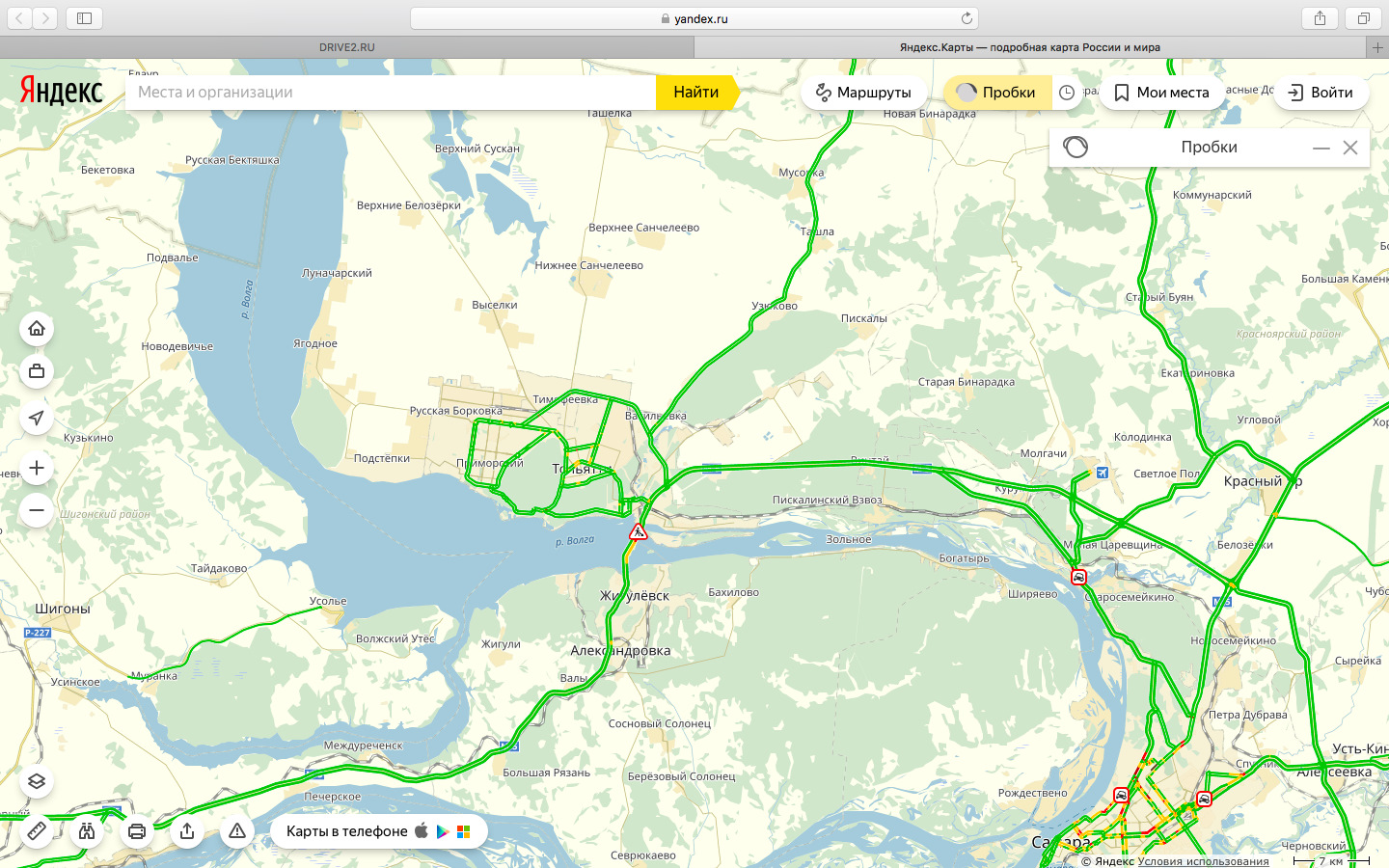Locate me with the arrow icon
Viewport: 1389px width, 868px height.
coord(37,418)
